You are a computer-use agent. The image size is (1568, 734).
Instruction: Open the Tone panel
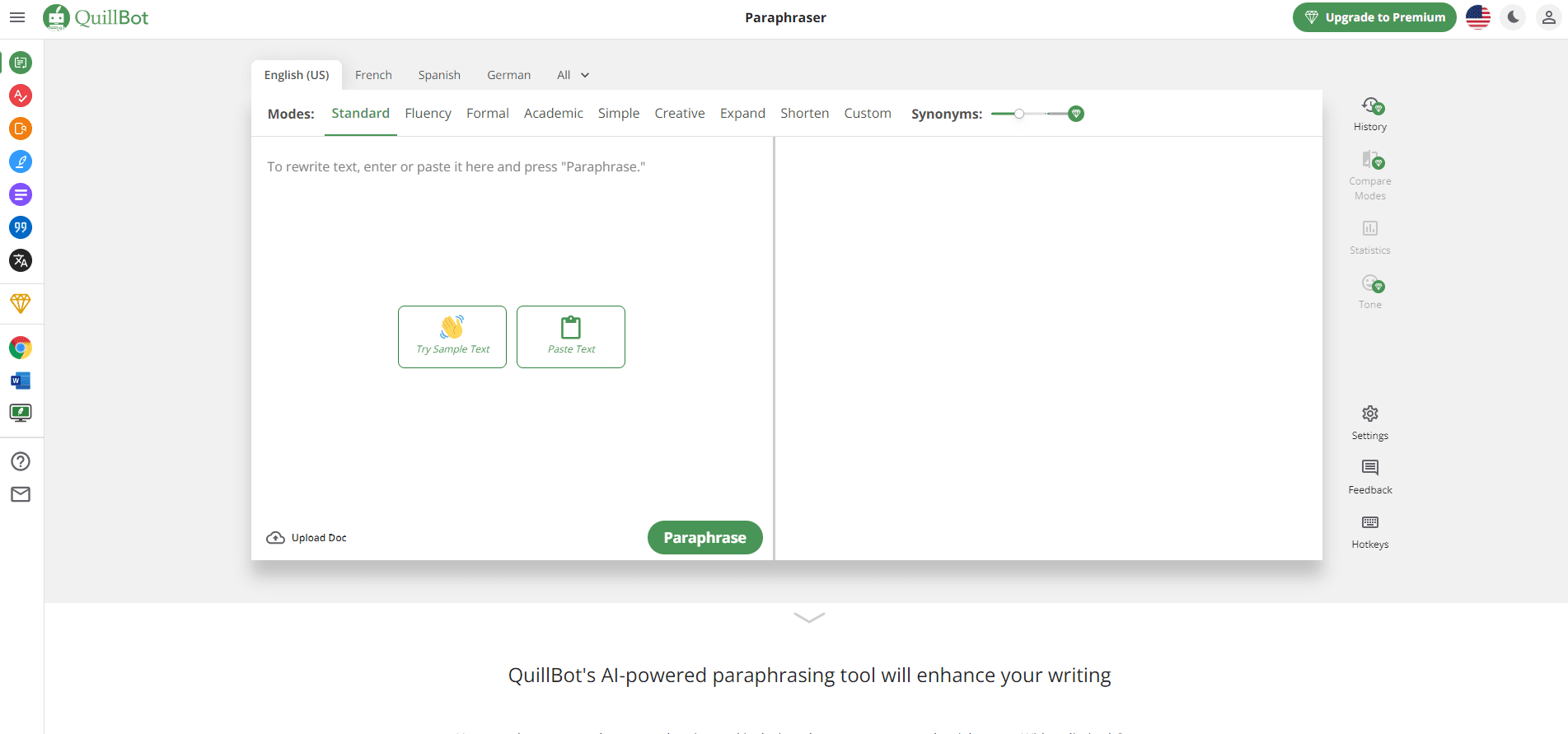pyautogui.click(x=1370, y=292)
